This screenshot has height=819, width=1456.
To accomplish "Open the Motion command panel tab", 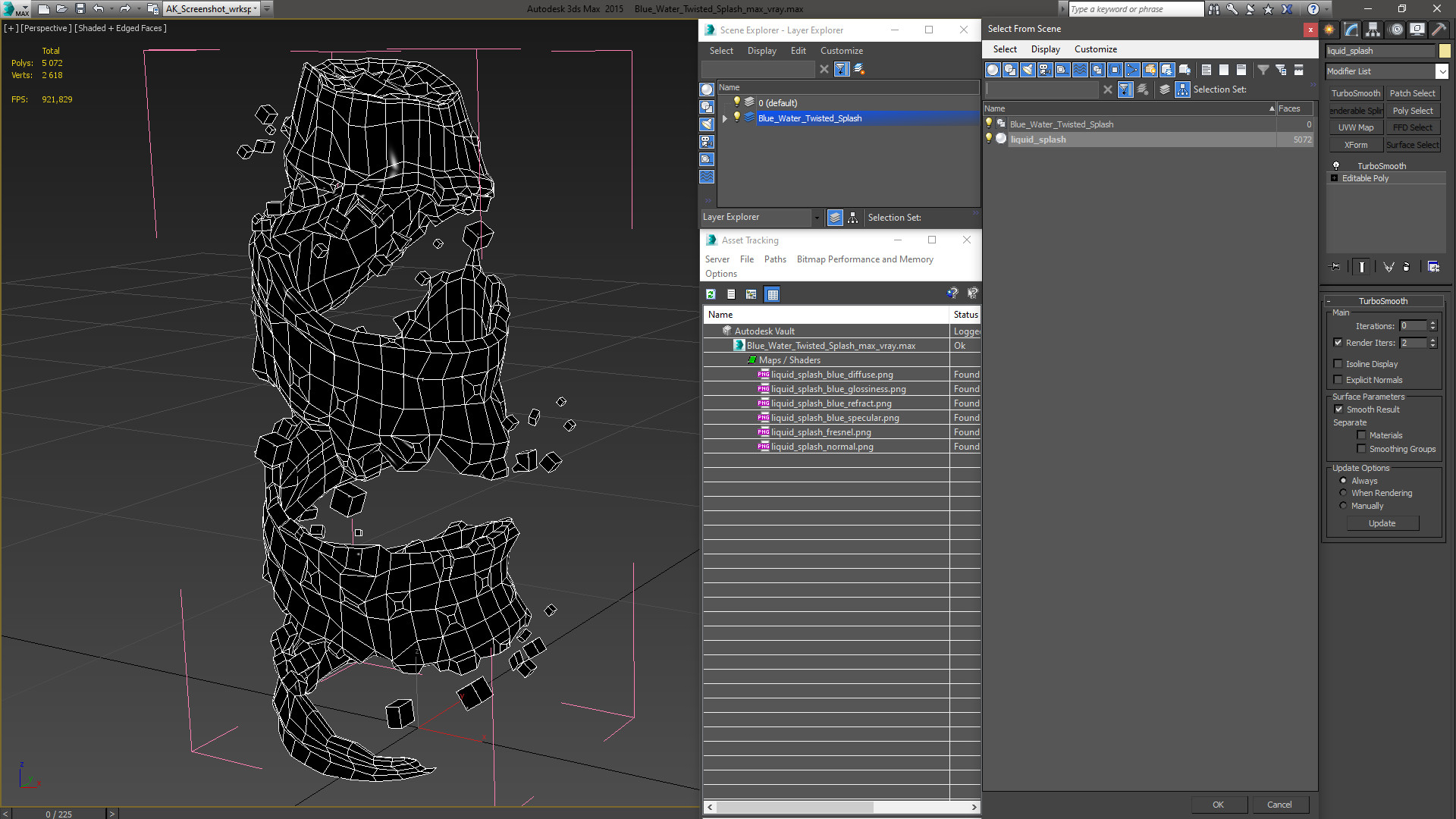I will point(1395,30).
